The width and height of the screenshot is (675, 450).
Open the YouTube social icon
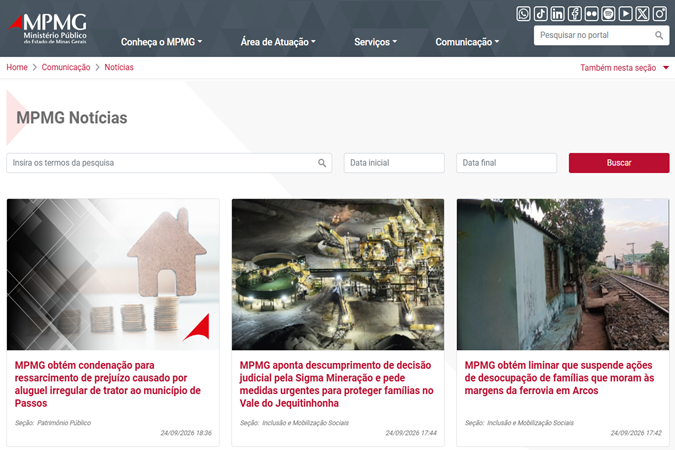pyautogui.click(x=625, y=14)
